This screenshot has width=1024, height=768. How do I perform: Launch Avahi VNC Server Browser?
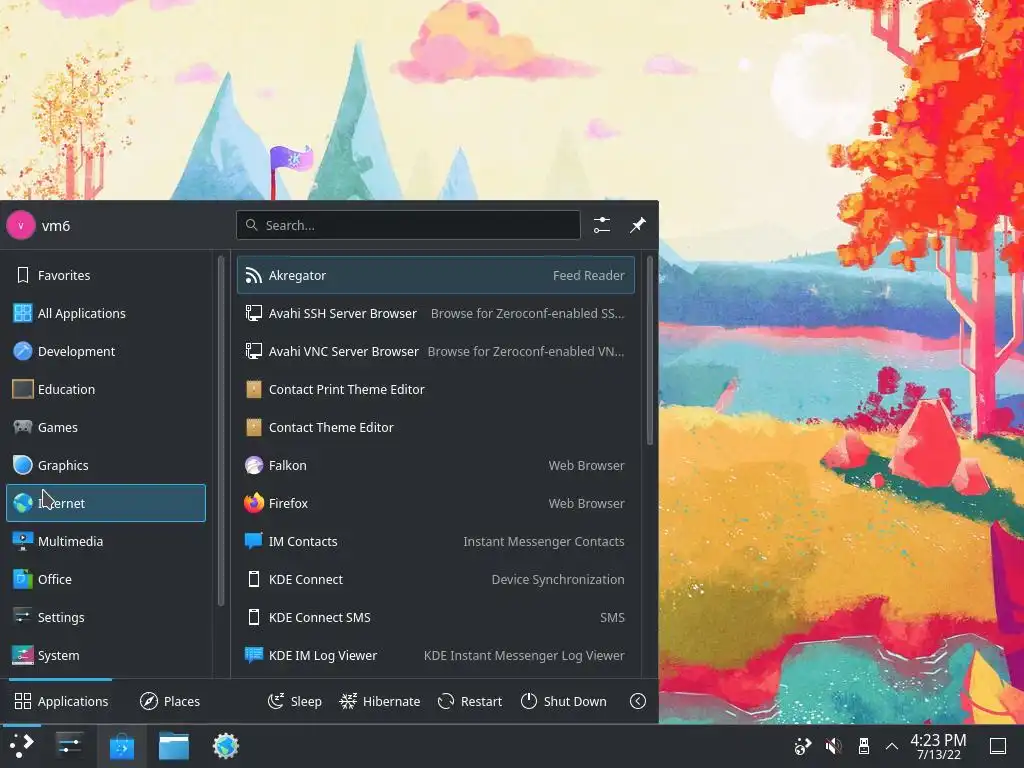click(x=436, y=351)
